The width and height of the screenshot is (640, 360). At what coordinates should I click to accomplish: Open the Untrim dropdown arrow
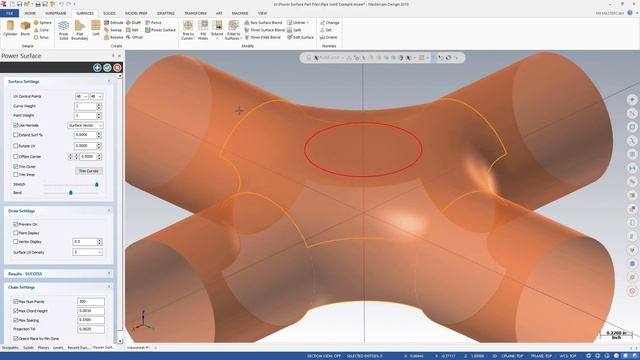pyautogui.click(x=308, y=23)
